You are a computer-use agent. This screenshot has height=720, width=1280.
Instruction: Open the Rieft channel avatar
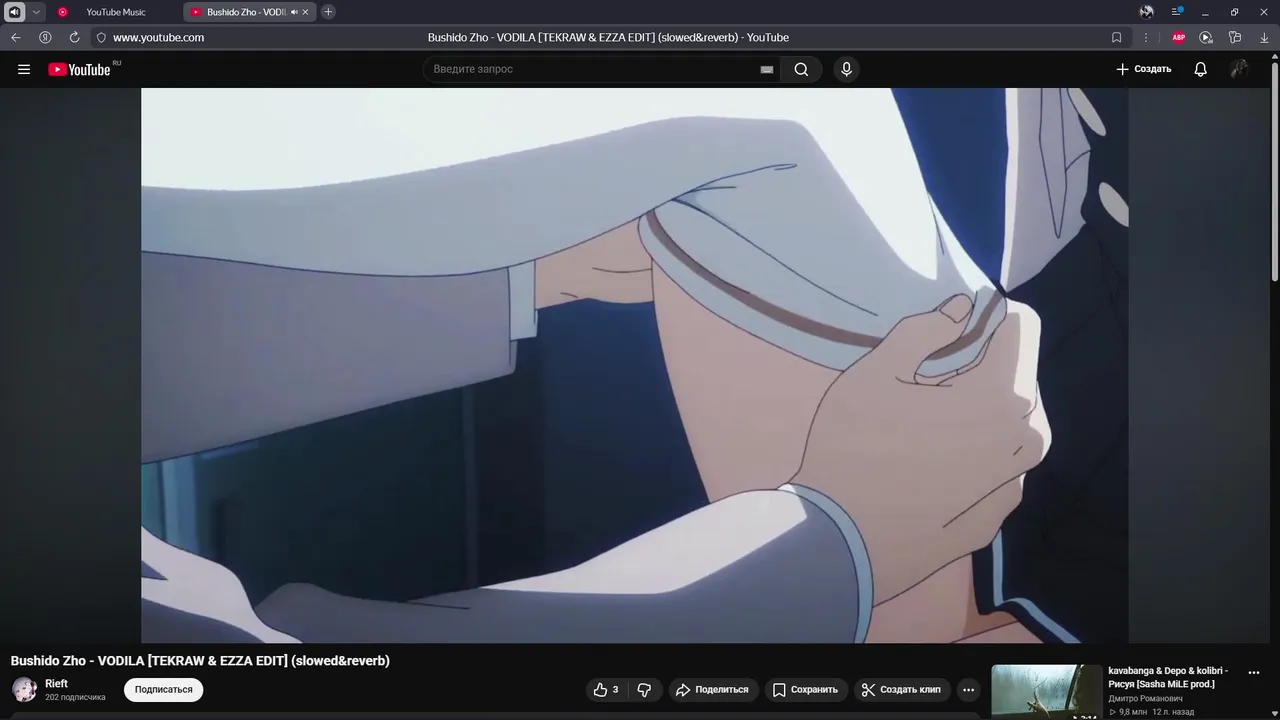24,689
